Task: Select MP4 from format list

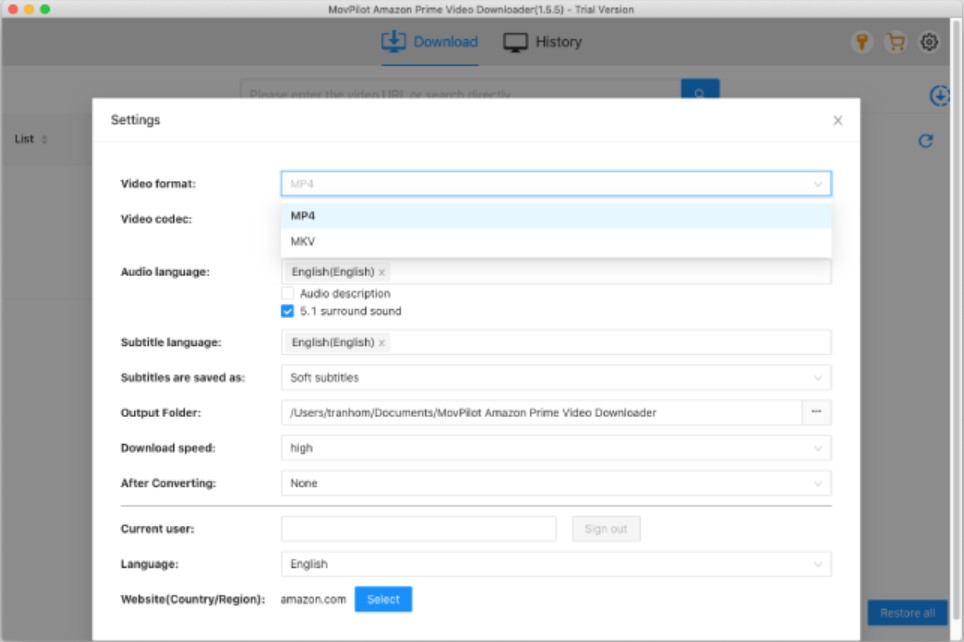Action: point(556,216)
